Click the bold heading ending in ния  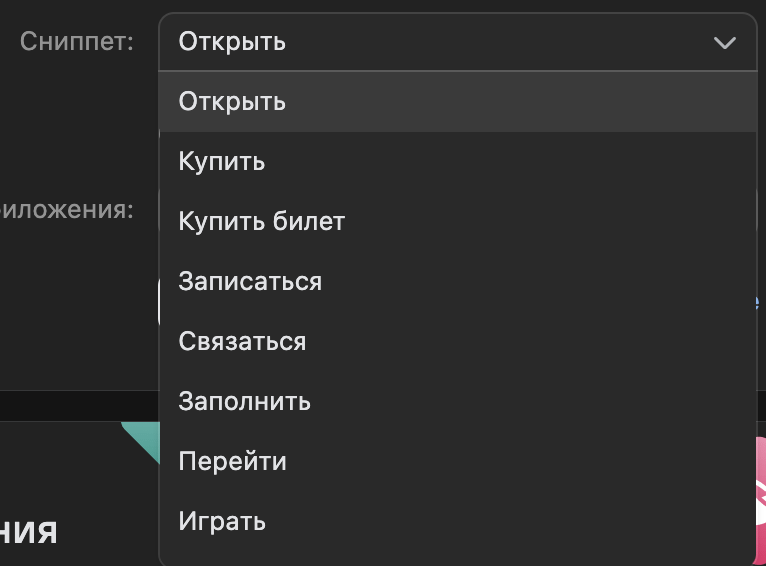click(28, 530)
